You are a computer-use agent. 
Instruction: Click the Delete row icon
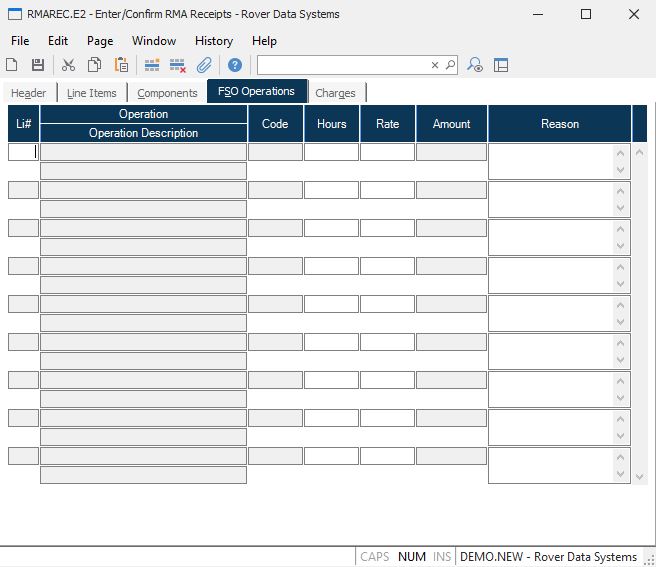click(178, 65)
